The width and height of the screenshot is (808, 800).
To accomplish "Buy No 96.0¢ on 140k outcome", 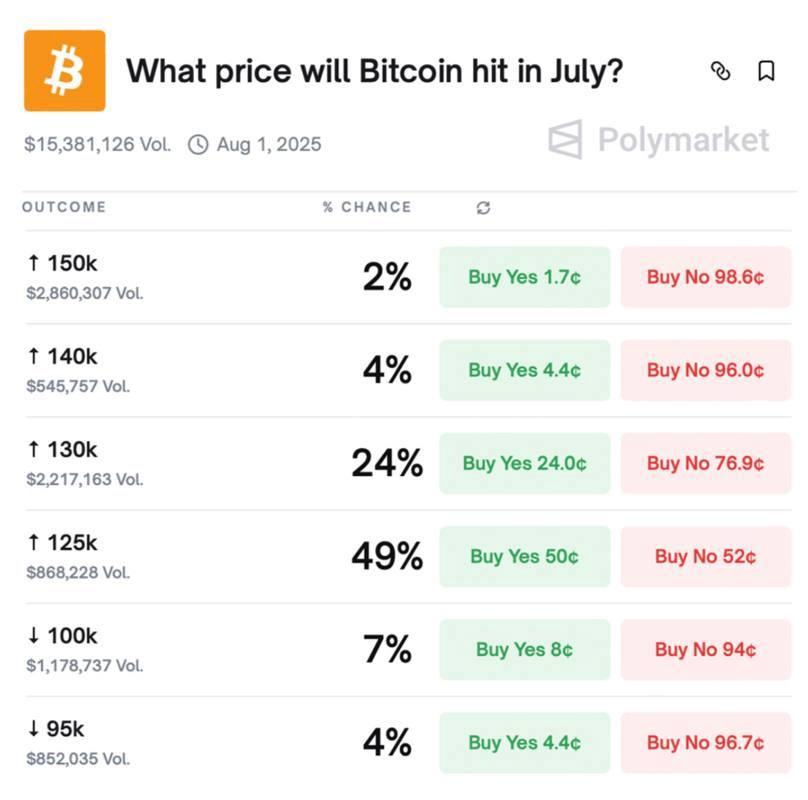I will pos(705,370).
